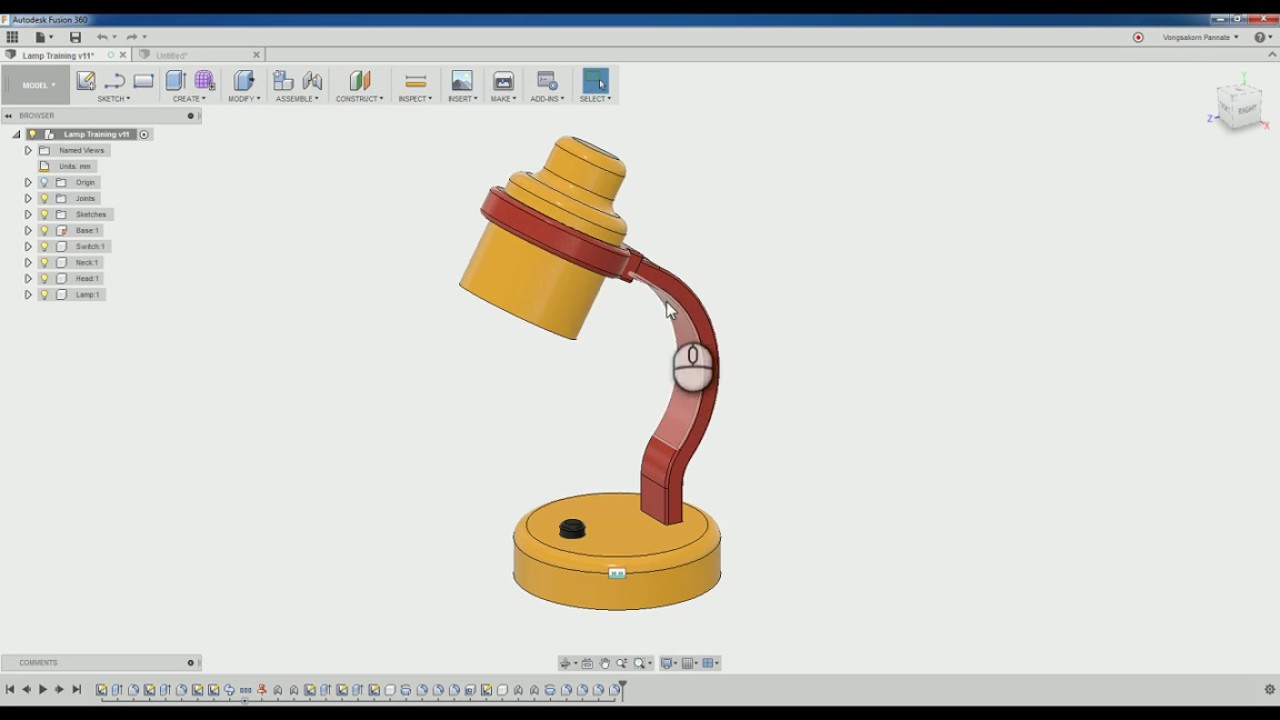The width and height of the screenshot is (1280, 720).
Task: Activate the Select tool icon
Action: click(595, 81)
